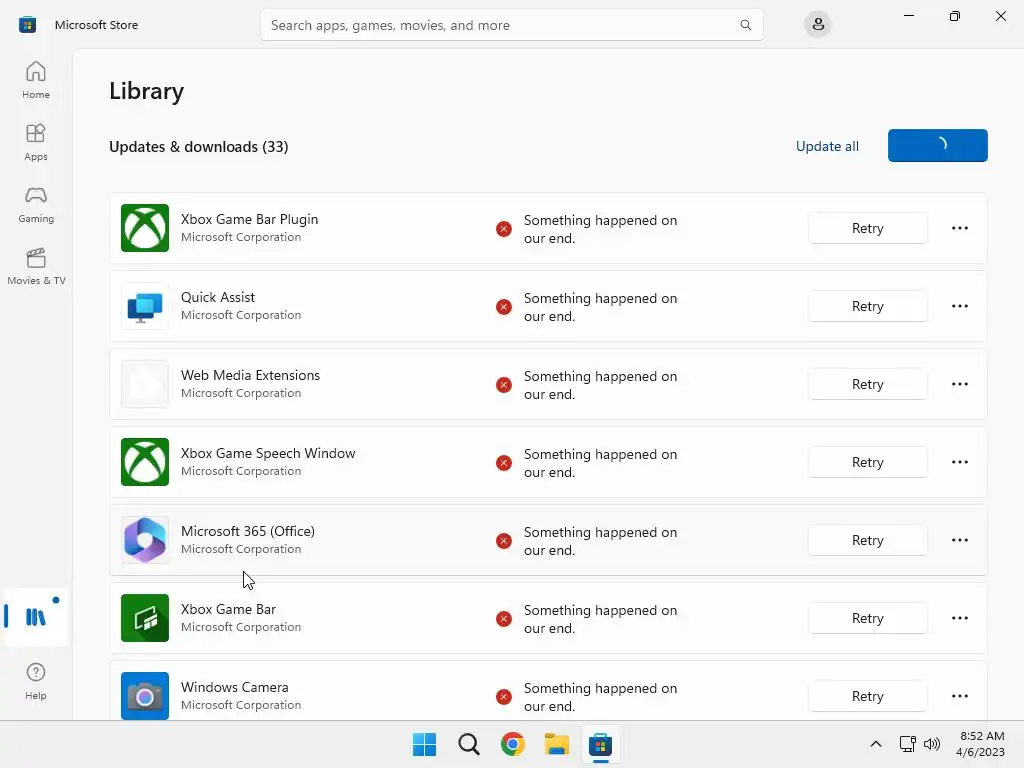Image resolution: width=1024 pixels, height=768 pixels.
Task: Open the user account profile icon
Action: tap(818, 25)
